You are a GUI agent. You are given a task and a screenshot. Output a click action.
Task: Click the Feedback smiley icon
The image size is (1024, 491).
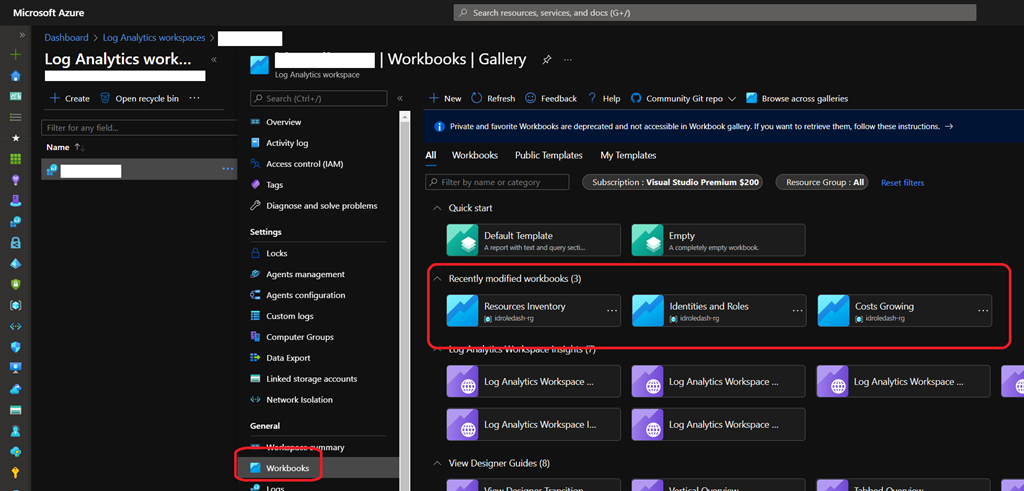click(531, 99)
